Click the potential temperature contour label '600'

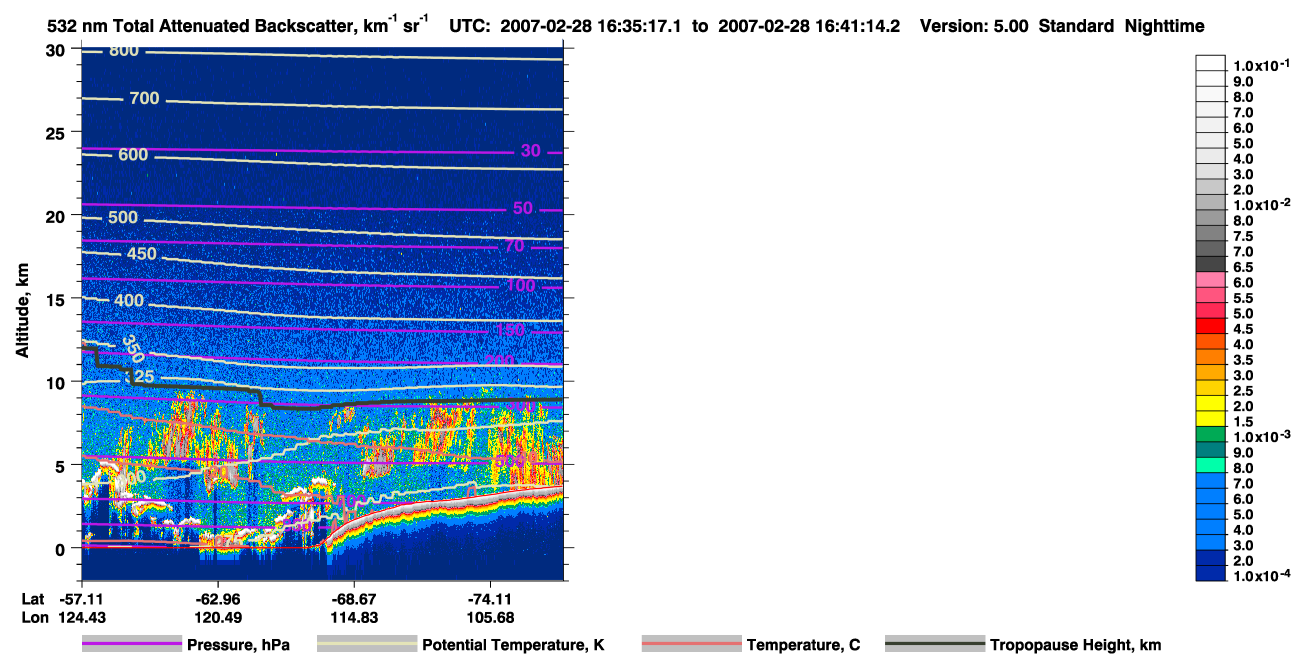point(133,155)
